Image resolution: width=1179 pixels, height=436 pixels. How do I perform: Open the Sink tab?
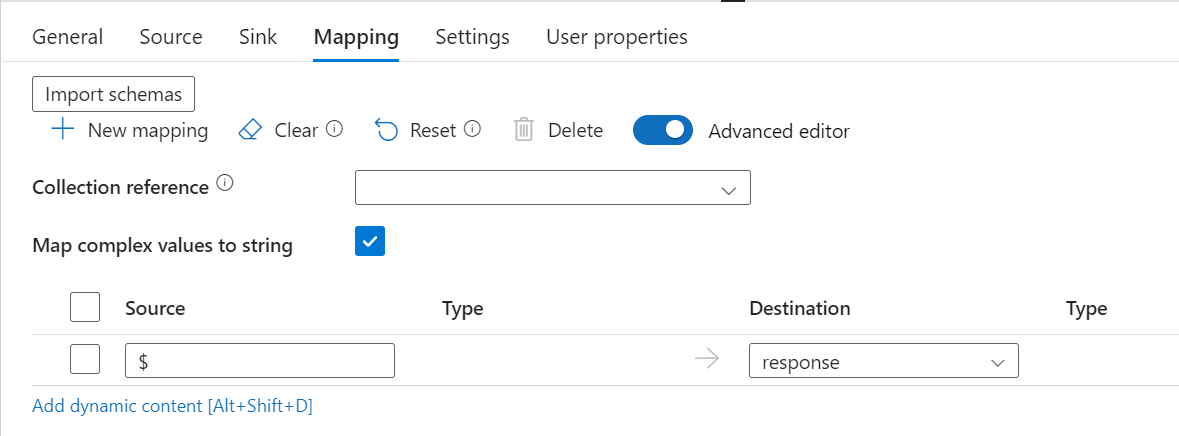click(258, 37)
